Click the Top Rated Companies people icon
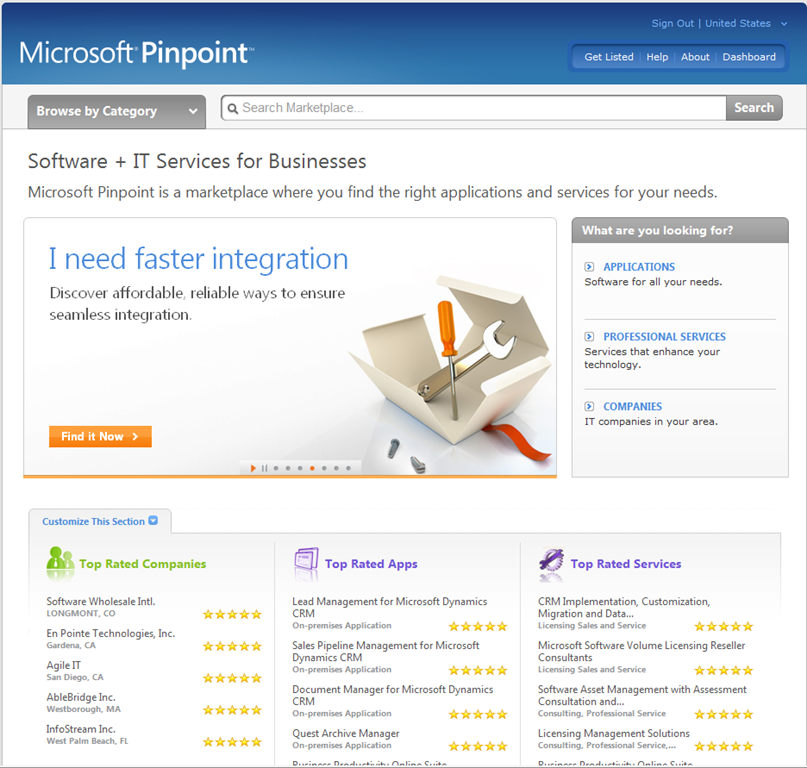Screen dimensions: 807x768 point(60,562)
